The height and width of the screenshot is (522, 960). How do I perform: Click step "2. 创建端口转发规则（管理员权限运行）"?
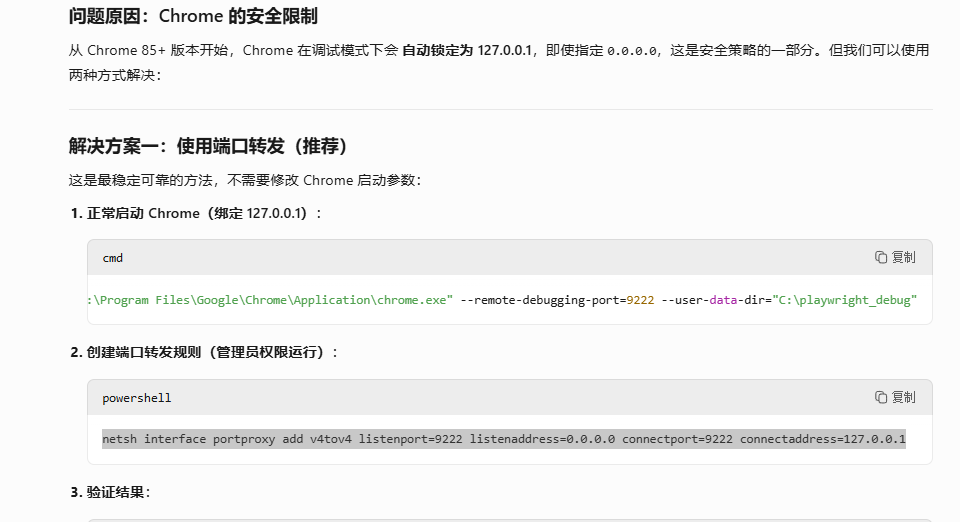(x=204, y=352)
